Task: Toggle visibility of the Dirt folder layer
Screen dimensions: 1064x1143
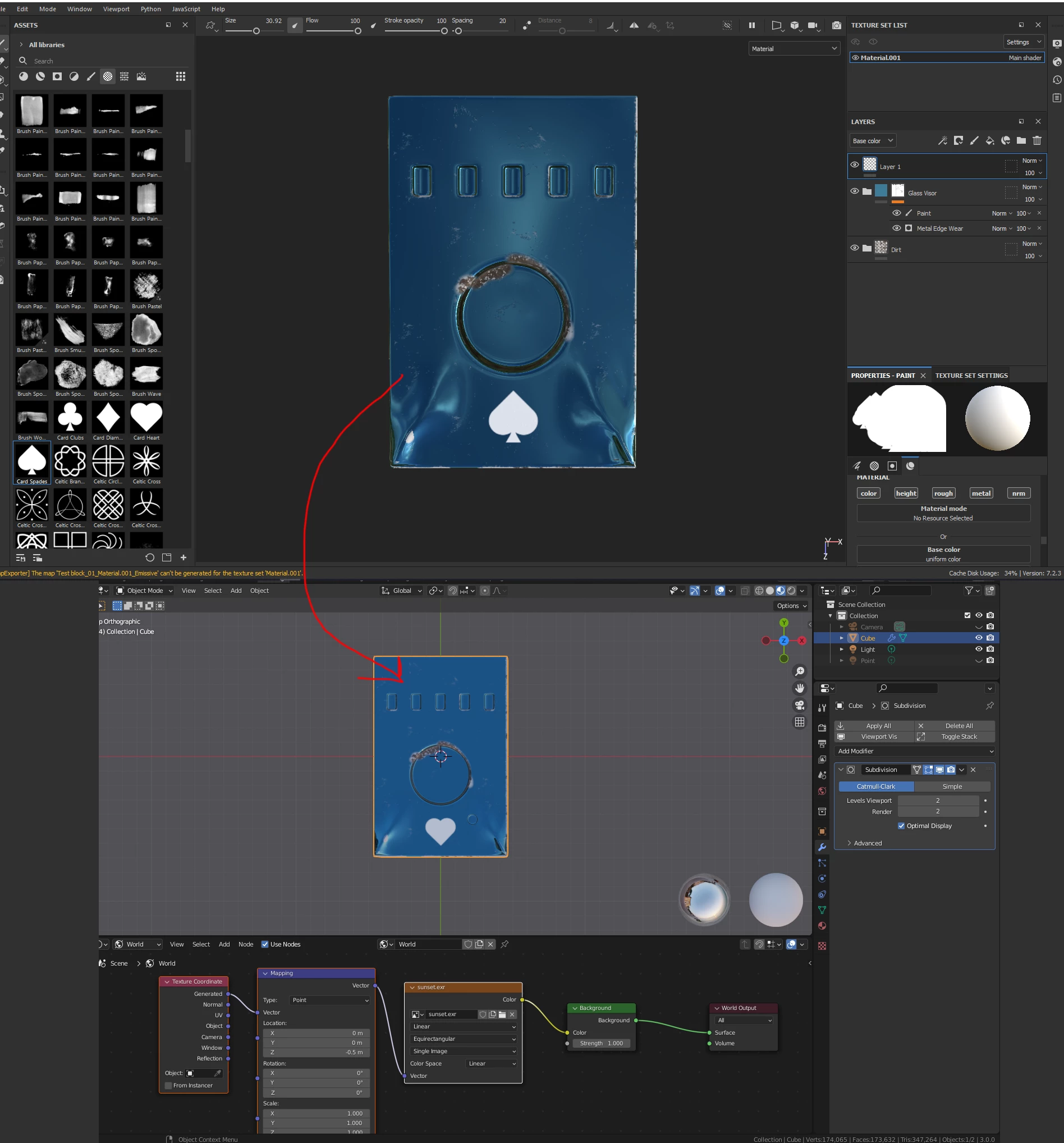Action: click(x=855, y=248)
